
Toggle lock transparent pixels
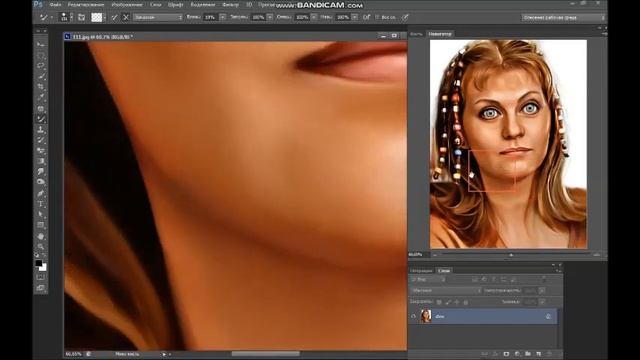[439, 302]
